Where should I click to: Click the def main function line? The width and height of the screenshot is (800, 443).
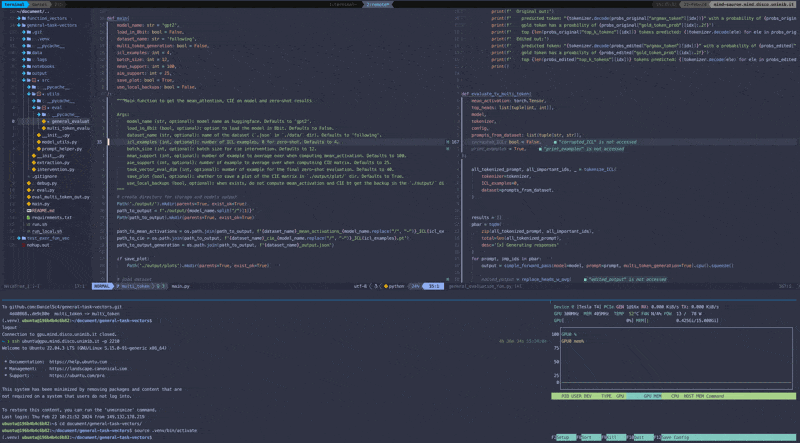(118, 18)
